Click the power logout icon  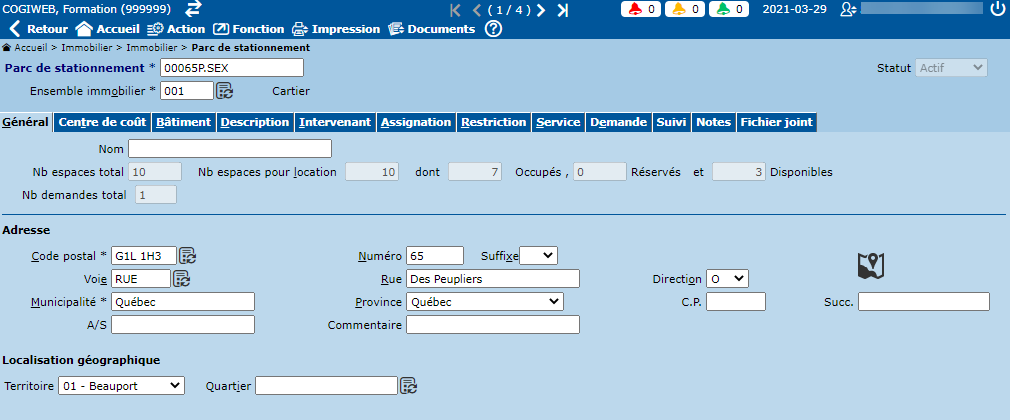tap(997, 9)
